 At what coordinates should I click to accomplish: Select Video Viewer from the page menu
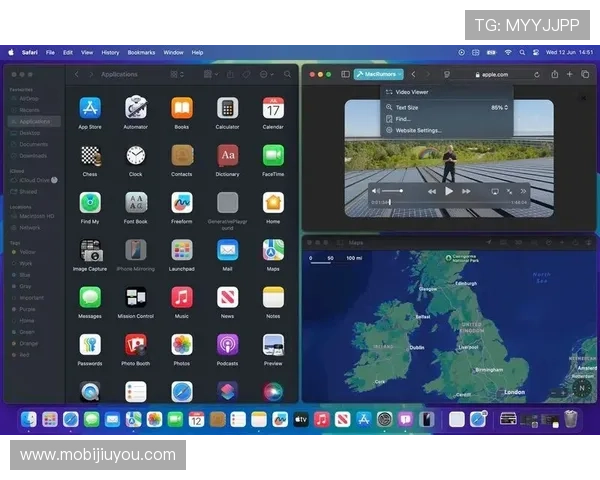pos(412,92)
